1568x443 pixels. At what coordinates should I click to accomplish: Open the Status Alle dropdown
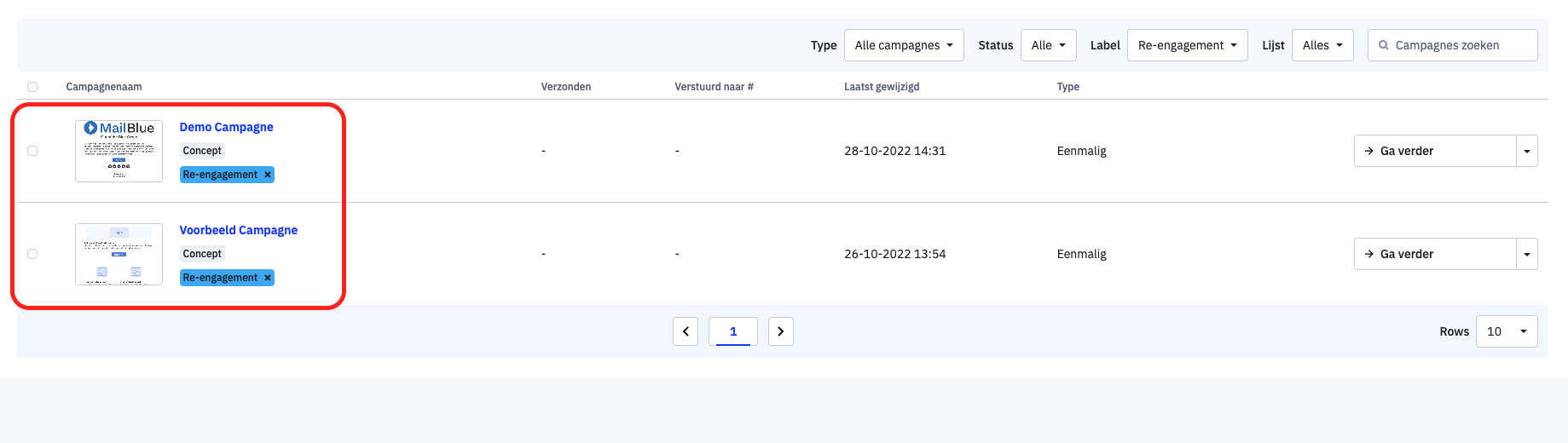[1048, 45]
